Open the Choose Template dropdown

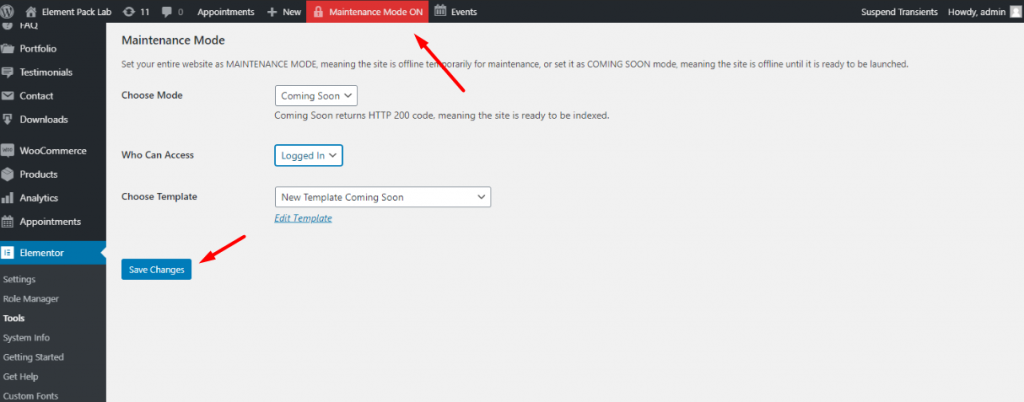(x=382, y=197)
